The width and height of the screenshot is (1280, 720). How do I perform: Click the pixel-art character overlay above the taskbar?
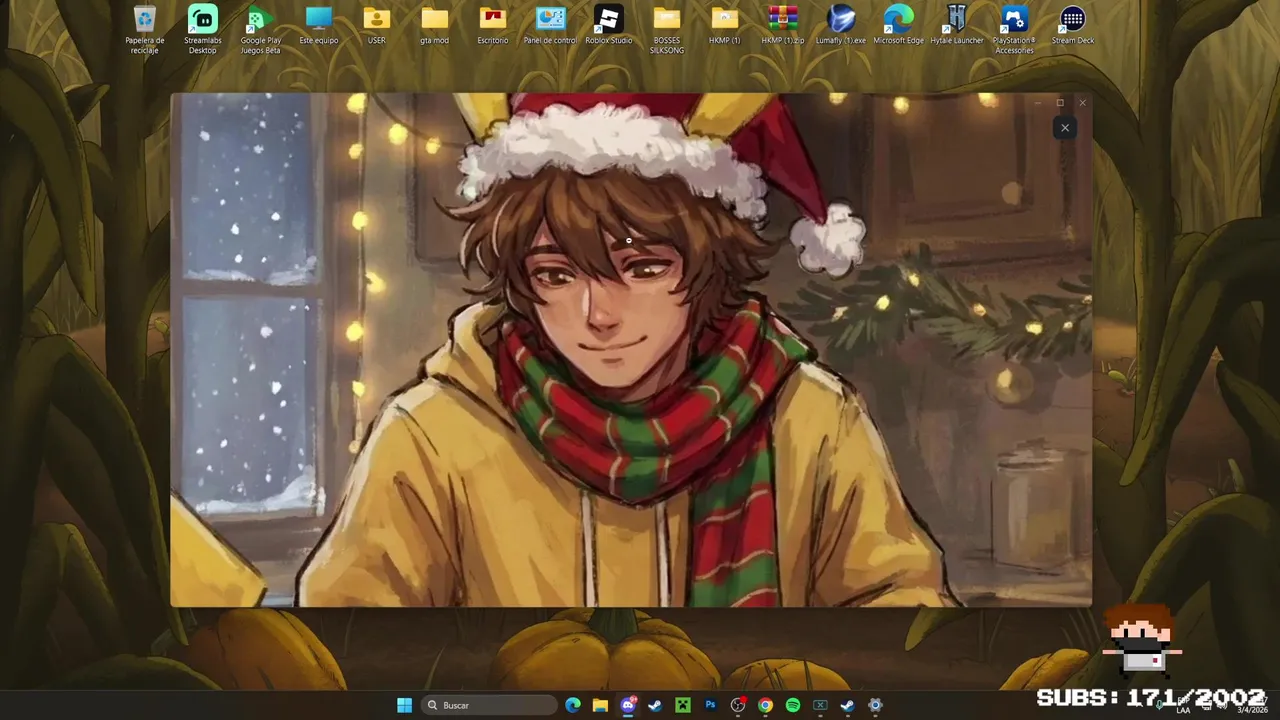pyautogui.click(x=1142, y=639)
